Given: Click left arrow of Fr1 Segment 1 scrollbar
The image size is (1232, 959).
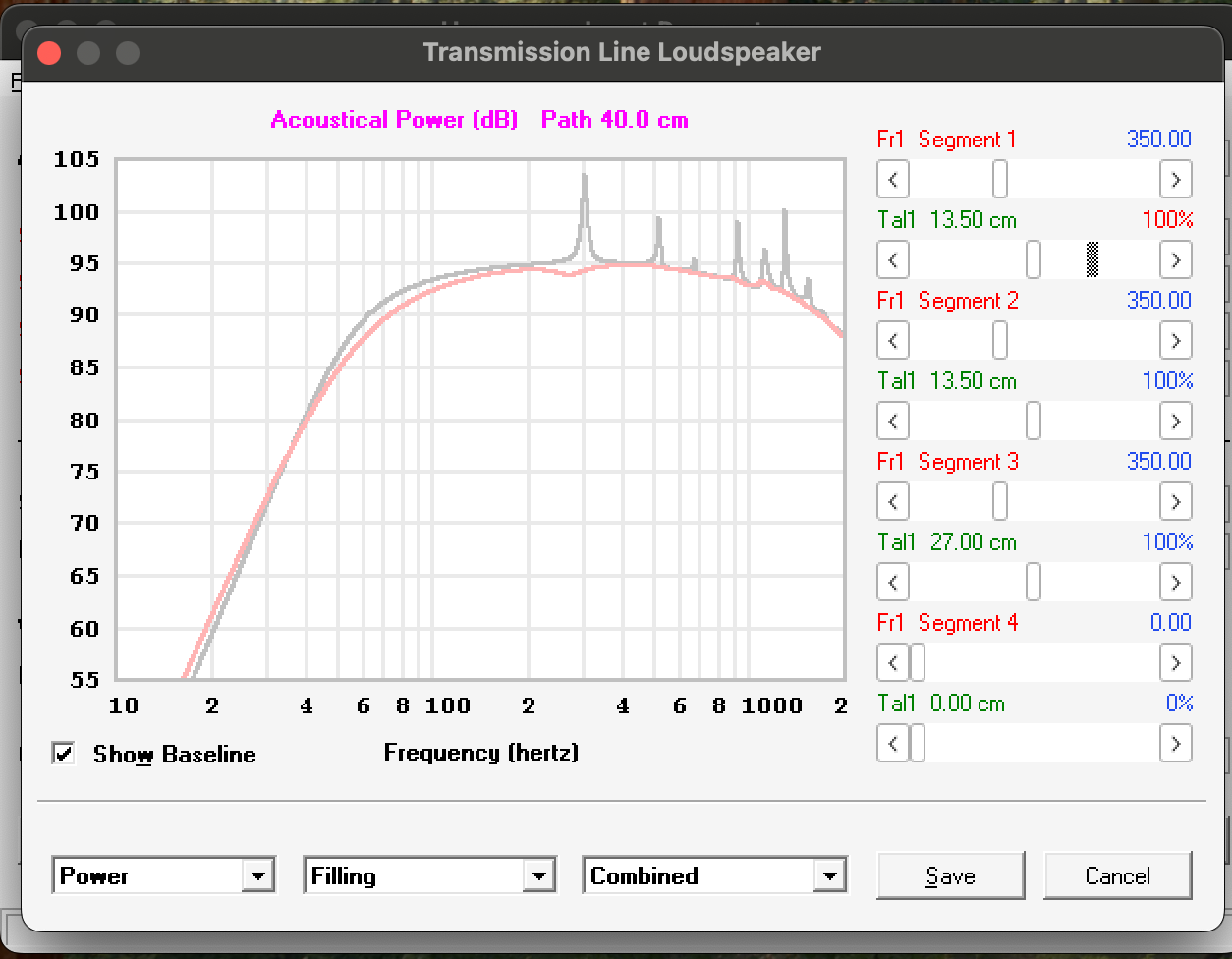Looking at the screenshot, I should point(893,180).
